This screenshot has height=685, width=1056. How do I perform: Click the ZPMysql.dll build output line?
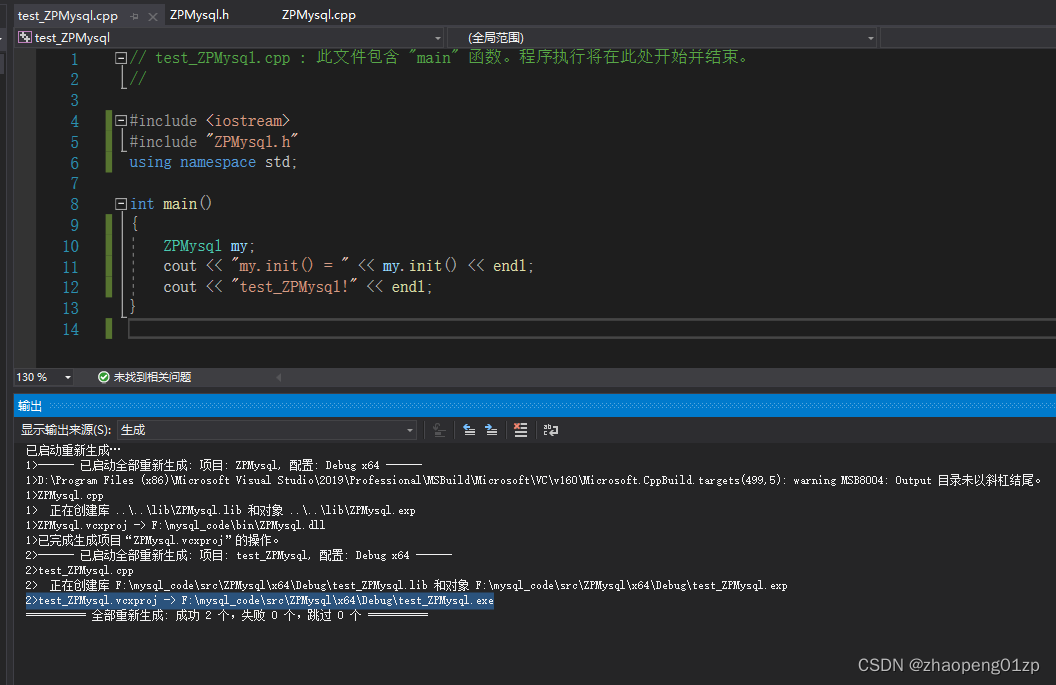coord(176,525)
